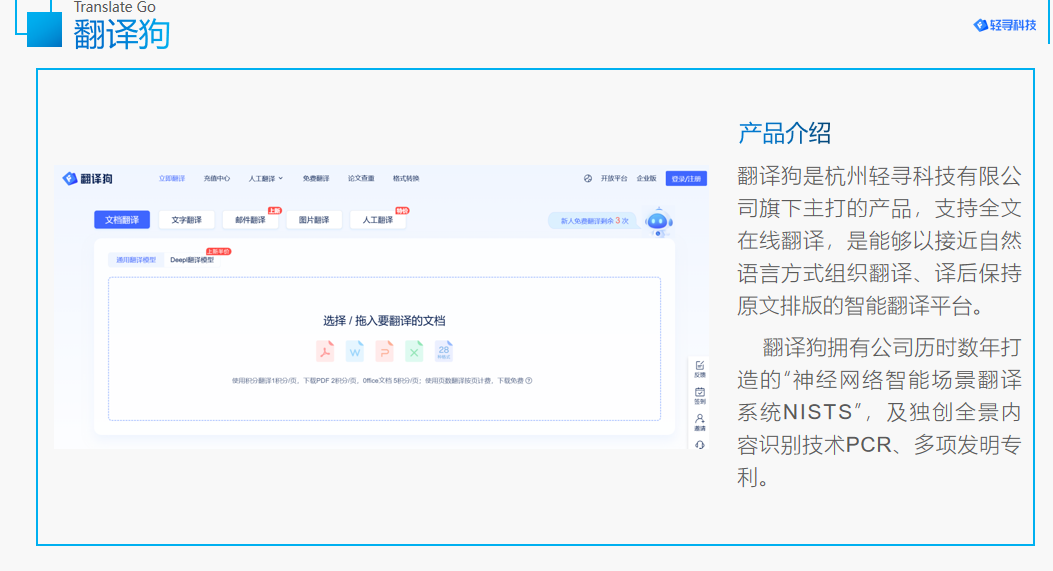This screenshot has width=1053, height=571.
Task: Switch to the 文字翻译 tab
Action: coord(186,220)
